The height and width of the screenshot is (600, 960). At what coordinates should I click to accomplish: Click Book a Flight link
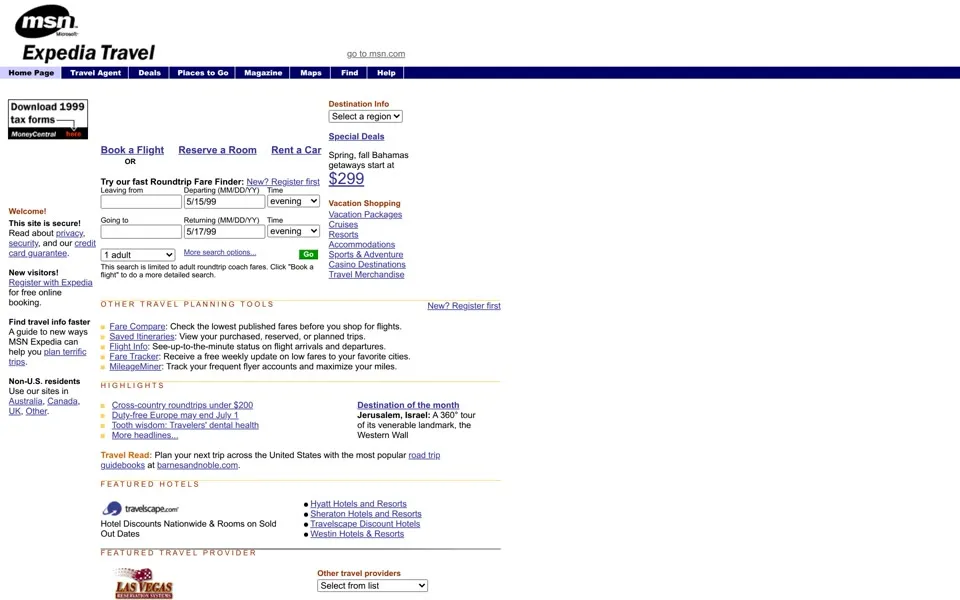coord(132,150)
